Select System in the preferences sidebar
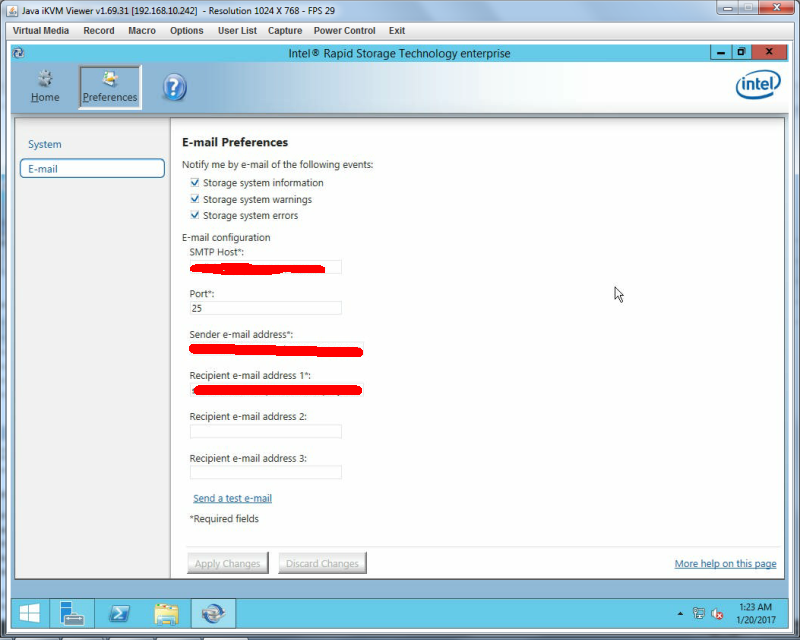Screen dimensions: 800x640 45,144
